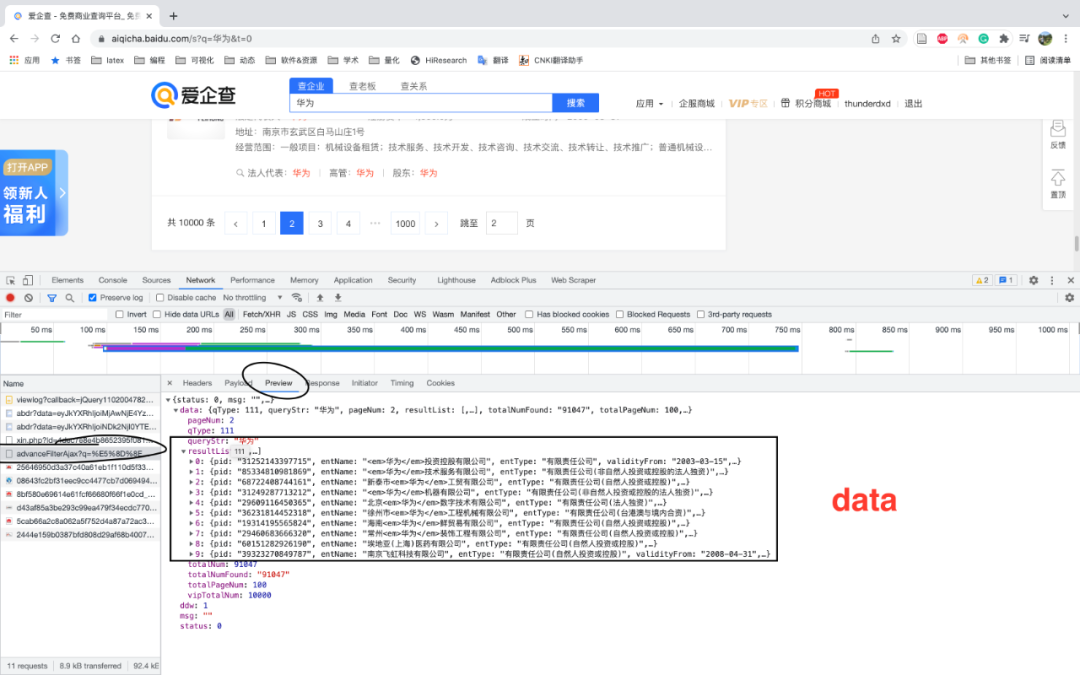1080x675 pixels.
Task: Export HAR download arrow icon
Action: (x=338, y=298)
